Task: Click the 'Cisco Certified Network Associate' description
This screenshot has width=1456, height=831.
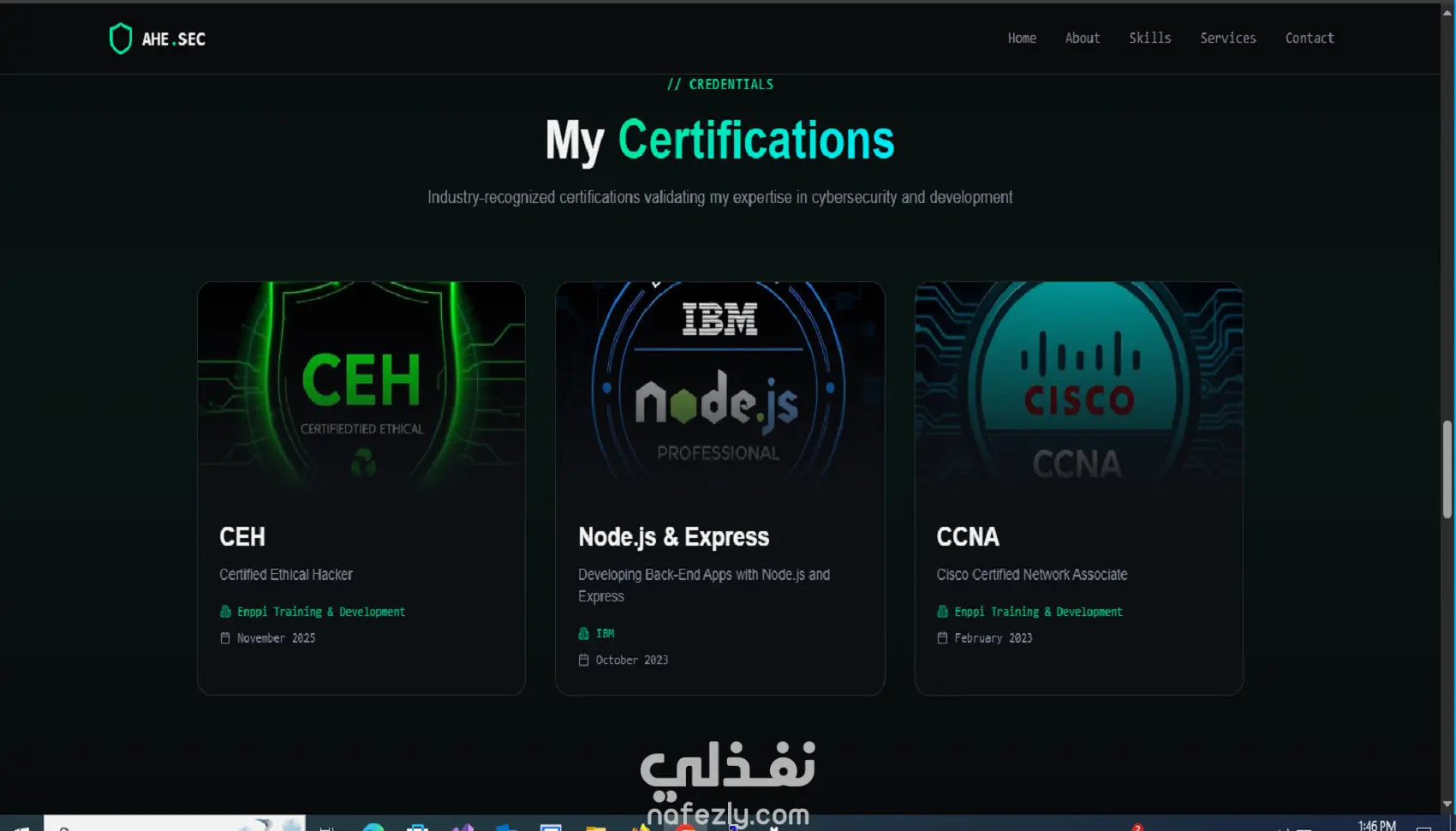Action: (x=1032, y=575)
